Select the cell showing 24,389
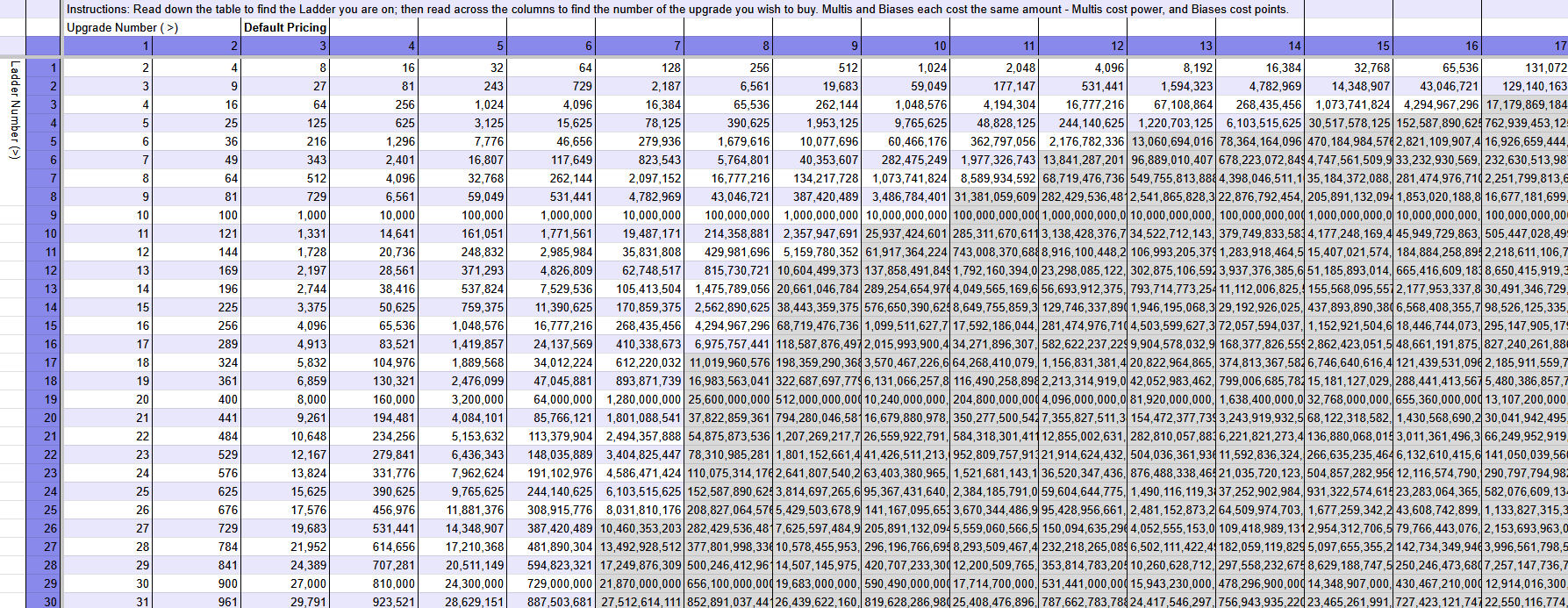Screen dimensions: 1568x608 click(x=285, y=565)
